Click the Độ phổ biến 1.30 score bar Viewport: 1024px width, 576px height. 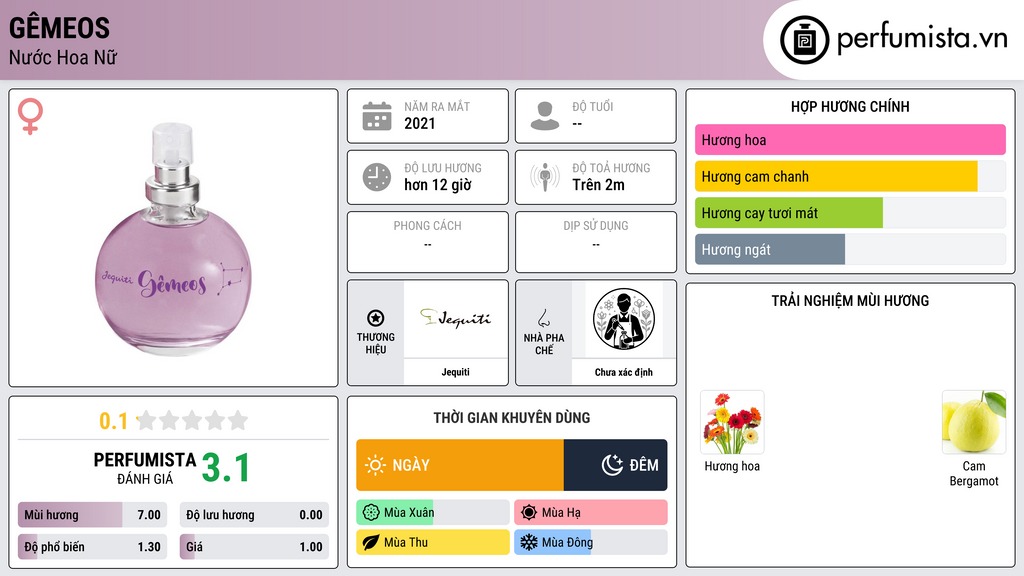[92, 547]
